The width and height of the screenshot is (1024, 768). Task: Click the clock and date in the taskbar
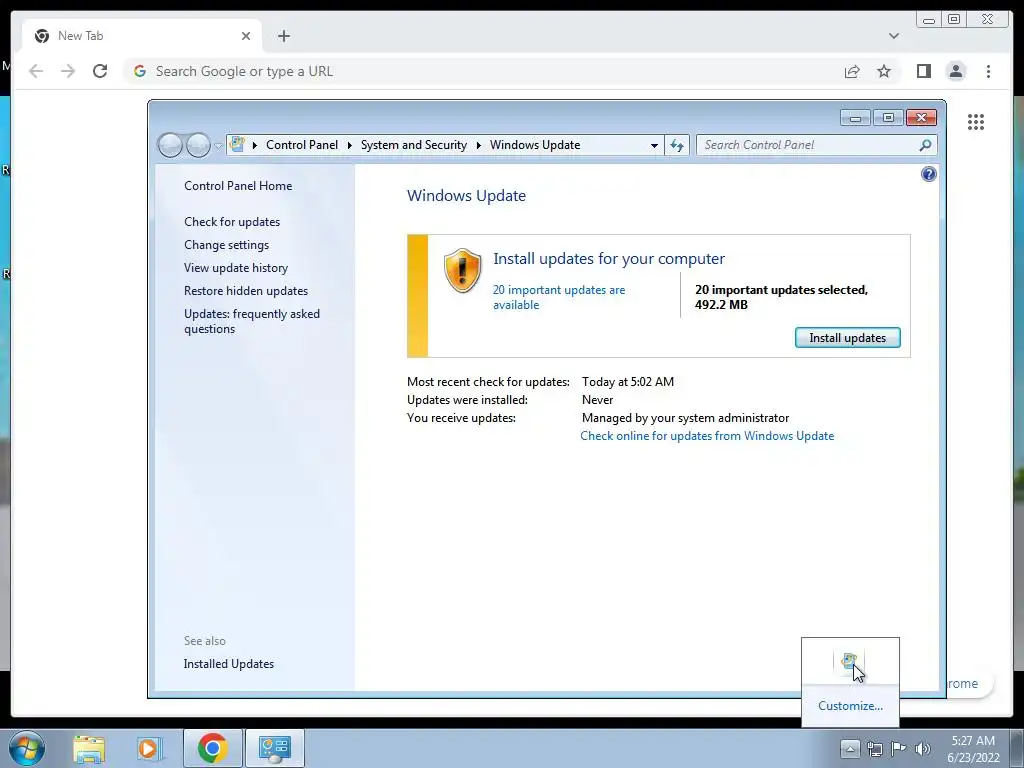(x=973, y=749)
